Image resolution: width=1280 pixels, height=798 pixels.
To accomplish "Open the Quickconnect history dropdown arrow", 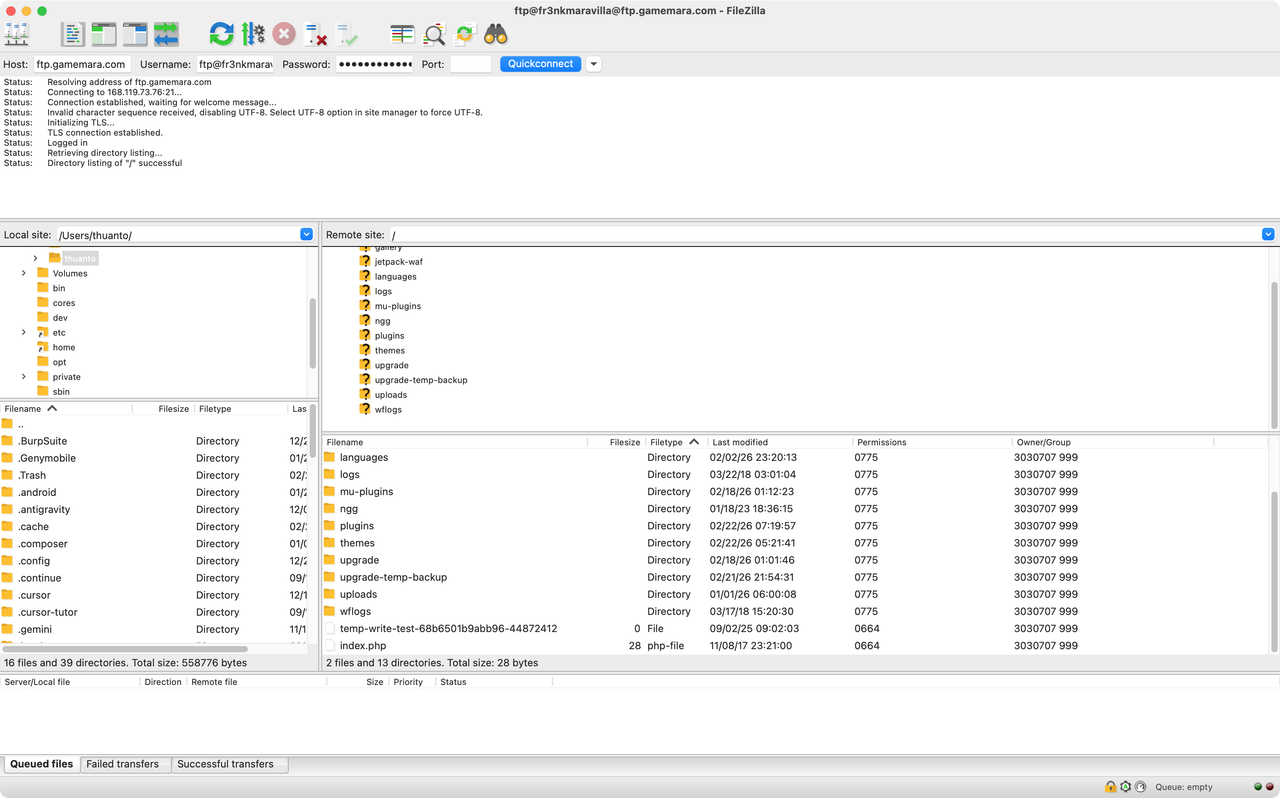I will (593, 64).
